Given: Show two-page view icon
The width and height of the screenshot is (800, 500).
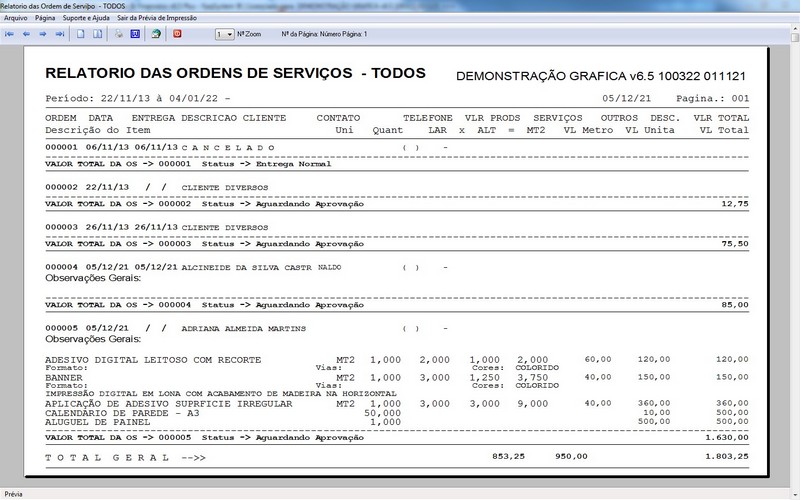Looking at the screenshot, I should coord(97,34).
